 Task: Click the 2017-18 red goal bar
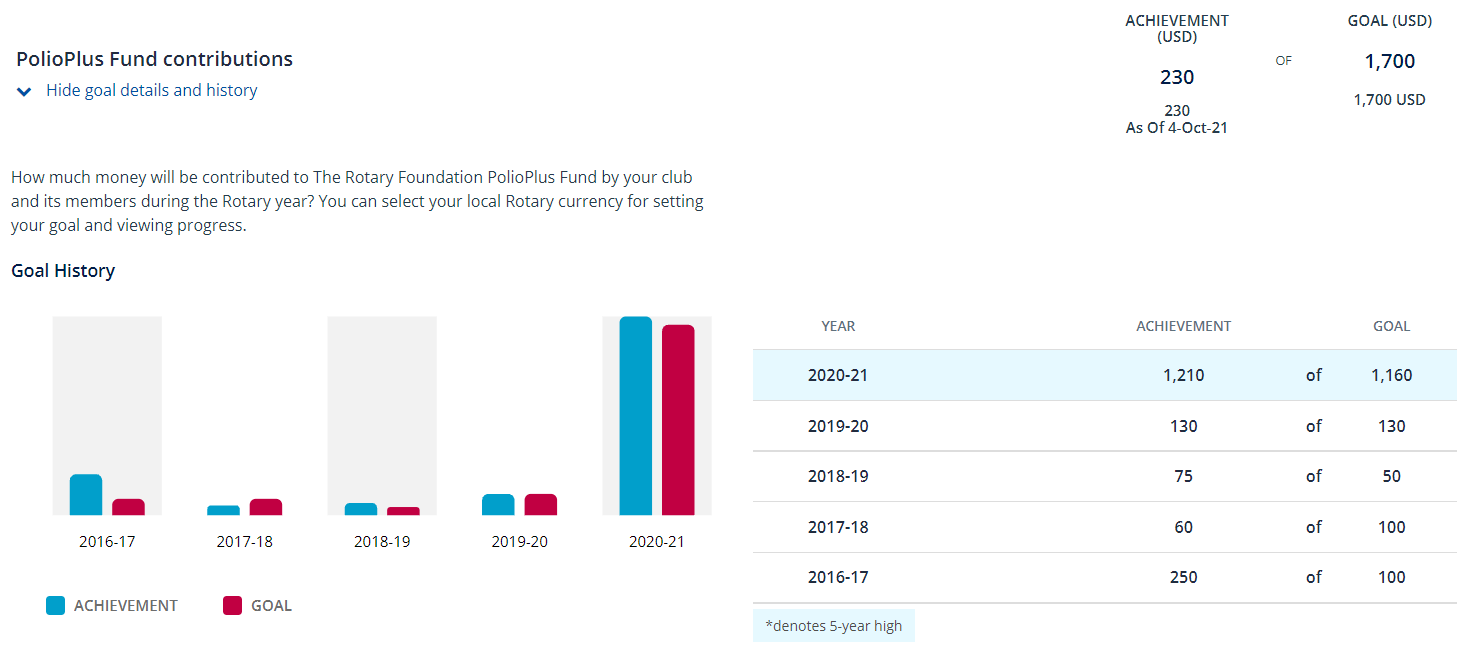[x=266, y=507]
